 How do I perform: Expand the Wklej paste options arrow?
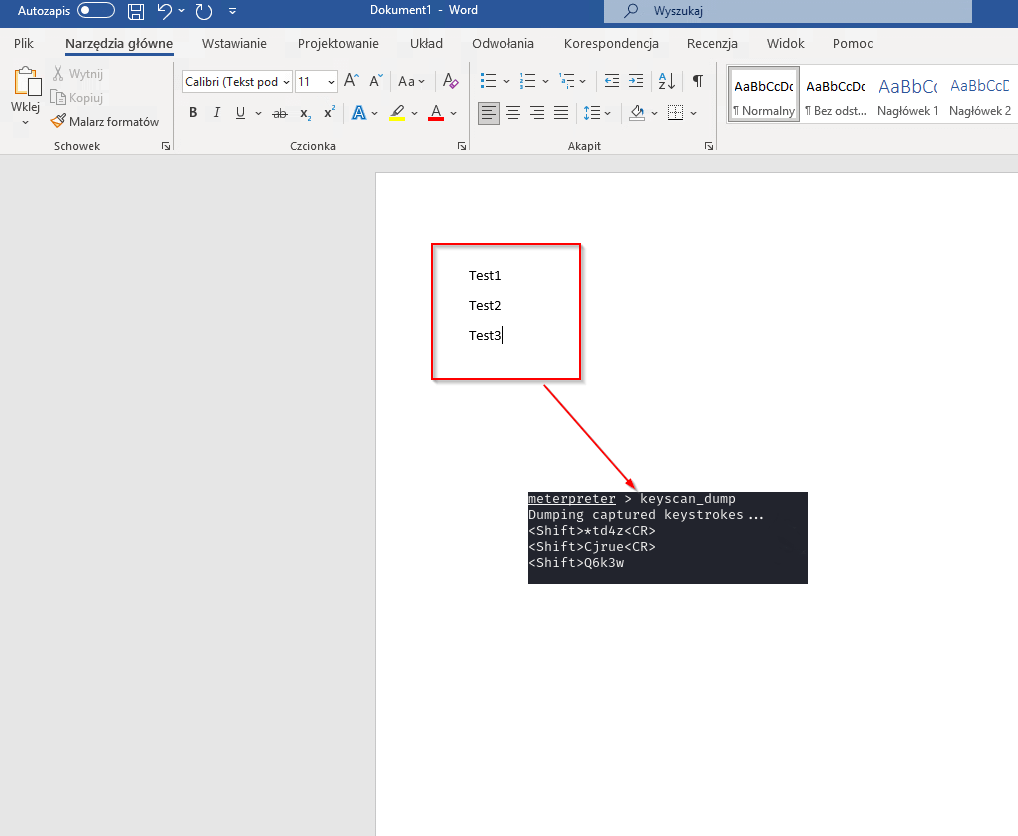click(25, 123)
